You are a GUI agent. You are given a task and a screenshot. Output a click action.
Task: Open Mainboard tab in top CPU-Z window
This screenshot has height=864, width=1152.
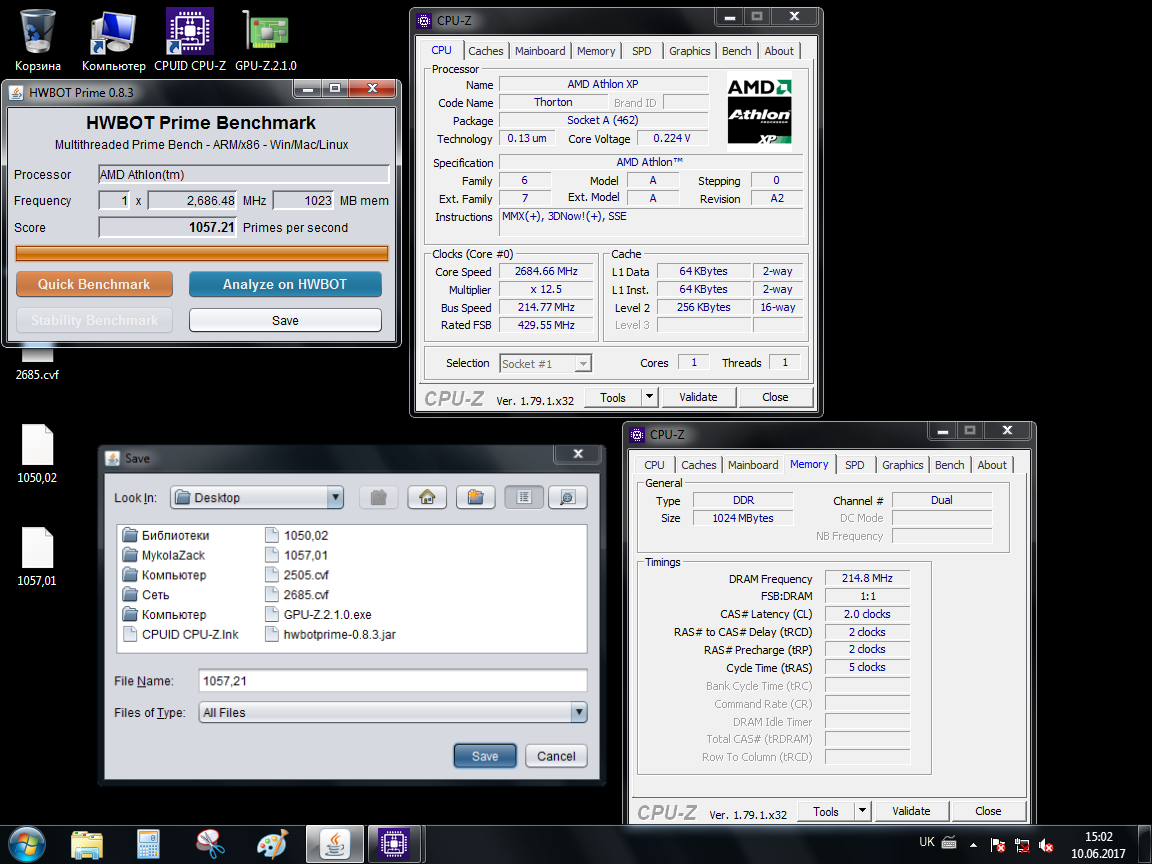[x=540, y=51]
